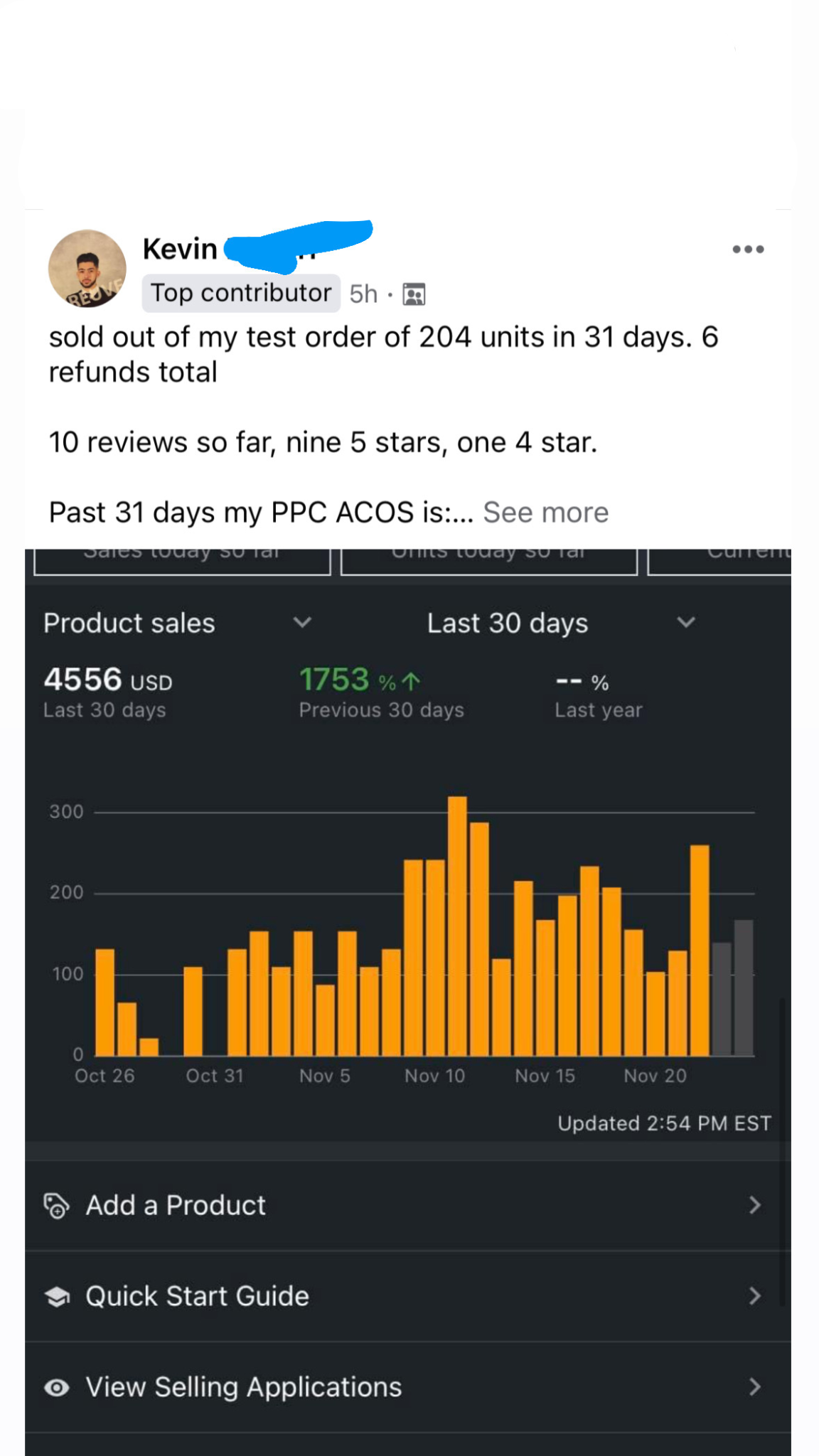Open View Selling Applications

click(x=242, y=1386)
